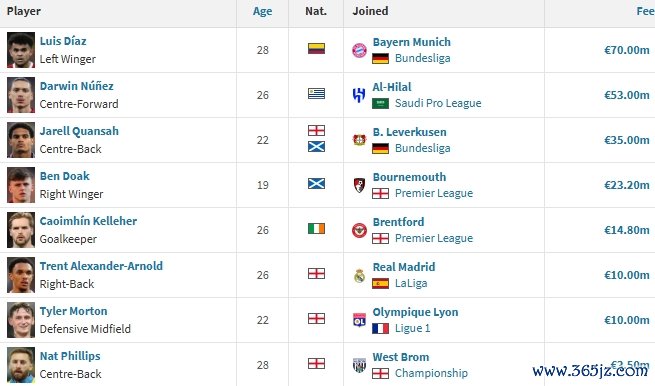This screenshot has width=655, height=386.
Task: Open Luis Díaz's player profile link
Action: tap(63, 41)
